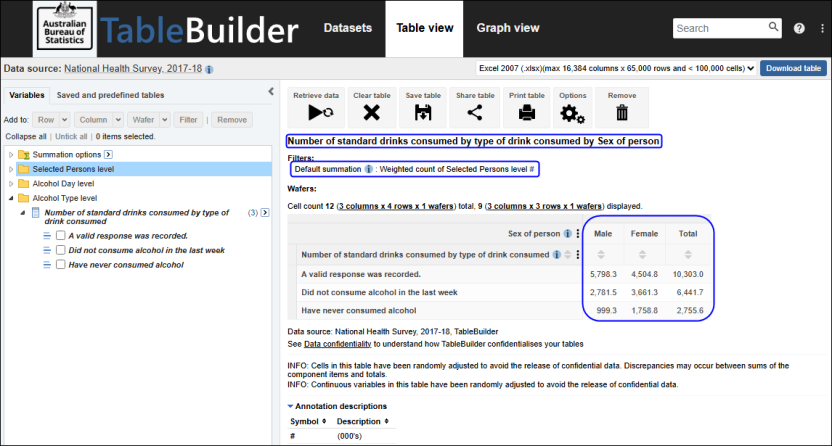Sort by the Male column

601,255
